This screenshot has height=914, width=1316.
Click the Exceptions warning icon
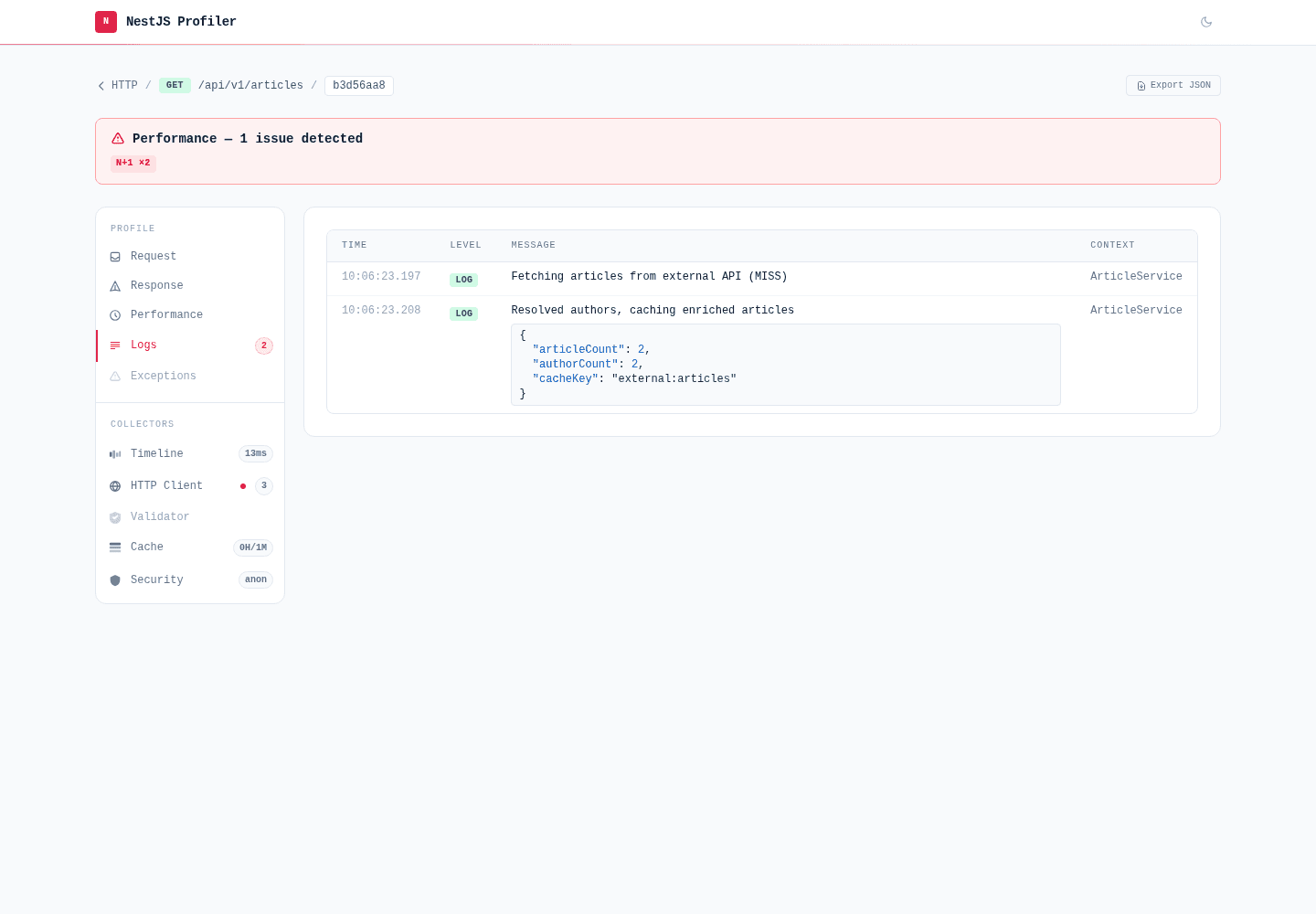tap(115, 377)
